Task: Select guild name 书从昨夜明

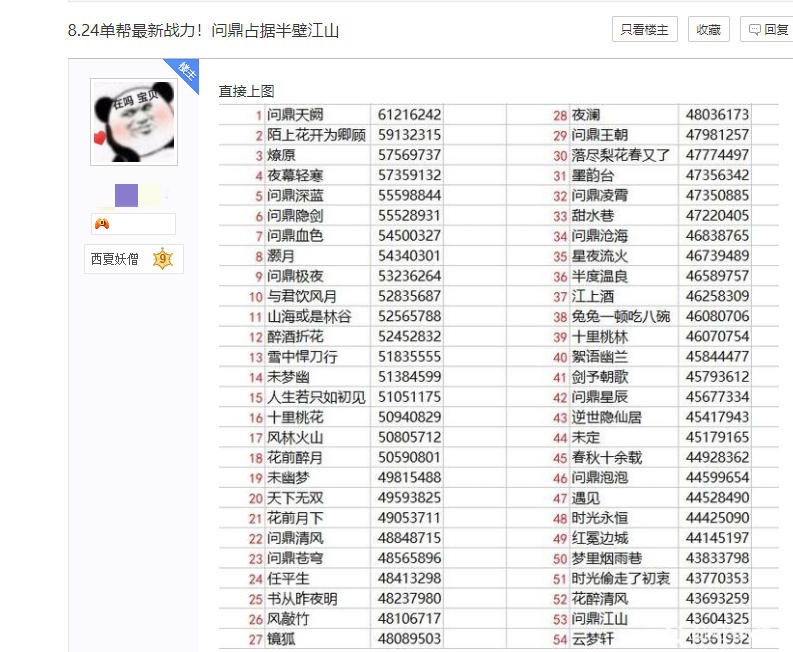Action: (x=302, y=599)
